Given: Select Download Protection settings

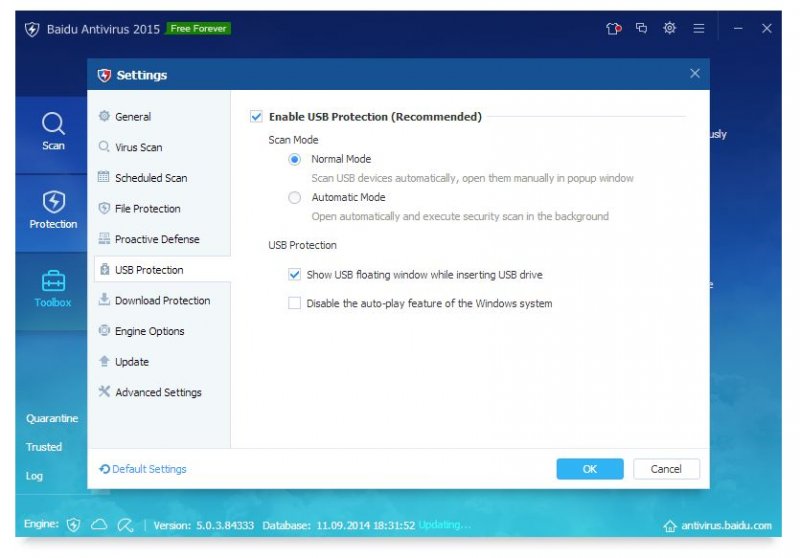Looking at the screenshot, I should click(x=162, y=300).
